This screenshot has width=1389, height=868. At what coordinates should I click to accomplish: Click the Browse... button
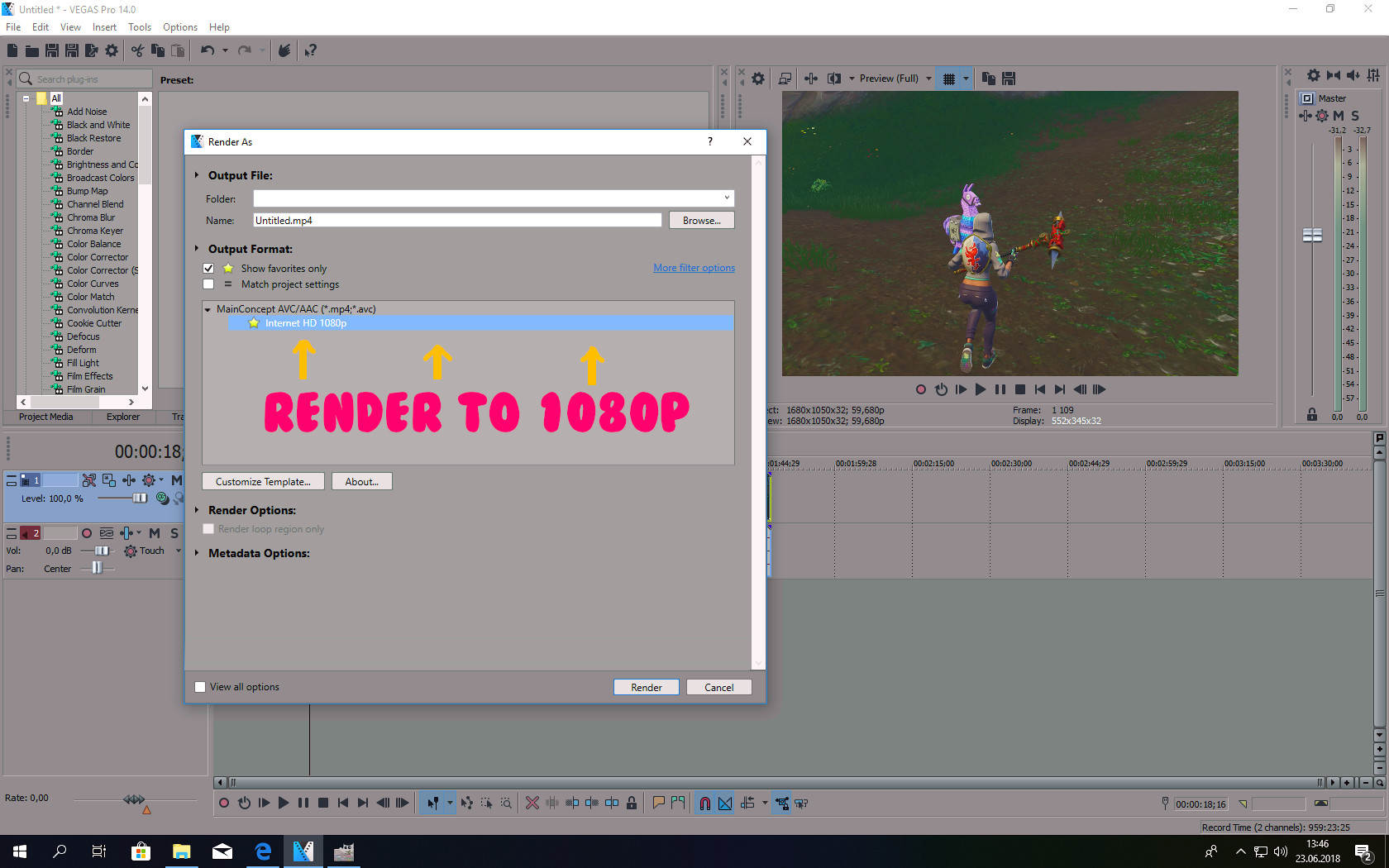coord(702,221)
